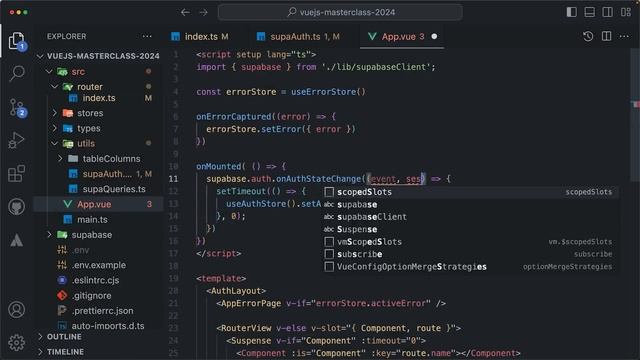The width and height of the screenshot is (640, 360).
Task: Open editor More Actions ellipsis
Action: click(624, 36)
